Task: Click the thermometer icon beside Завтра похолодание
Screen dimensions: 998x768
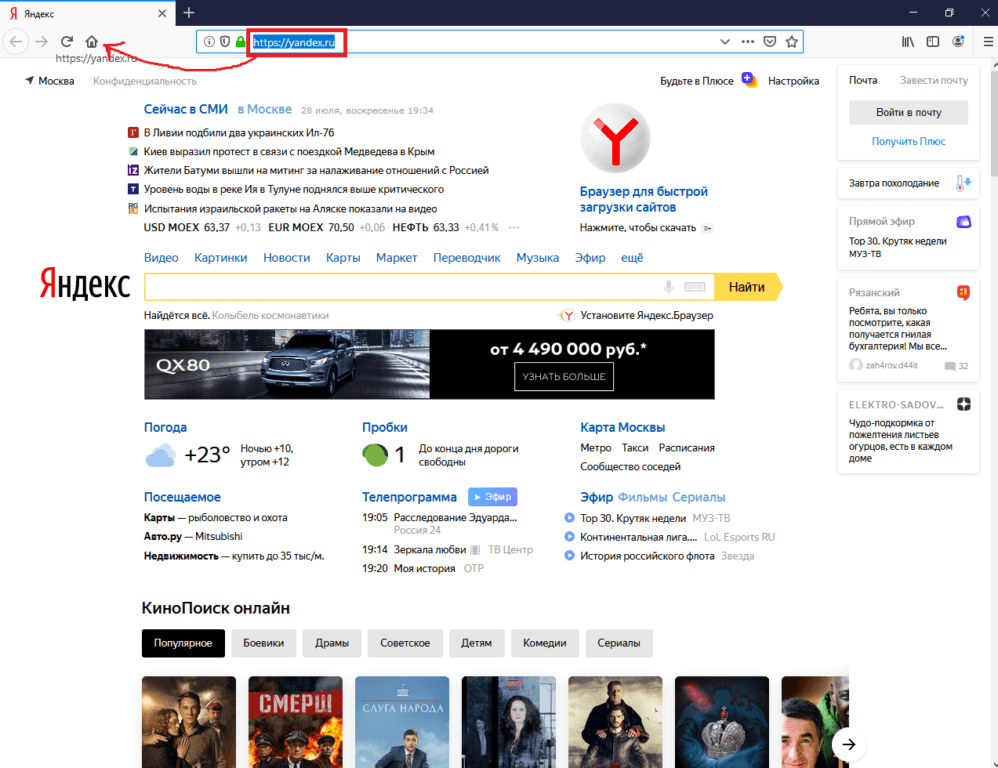Action: click(x=963, y=183)
